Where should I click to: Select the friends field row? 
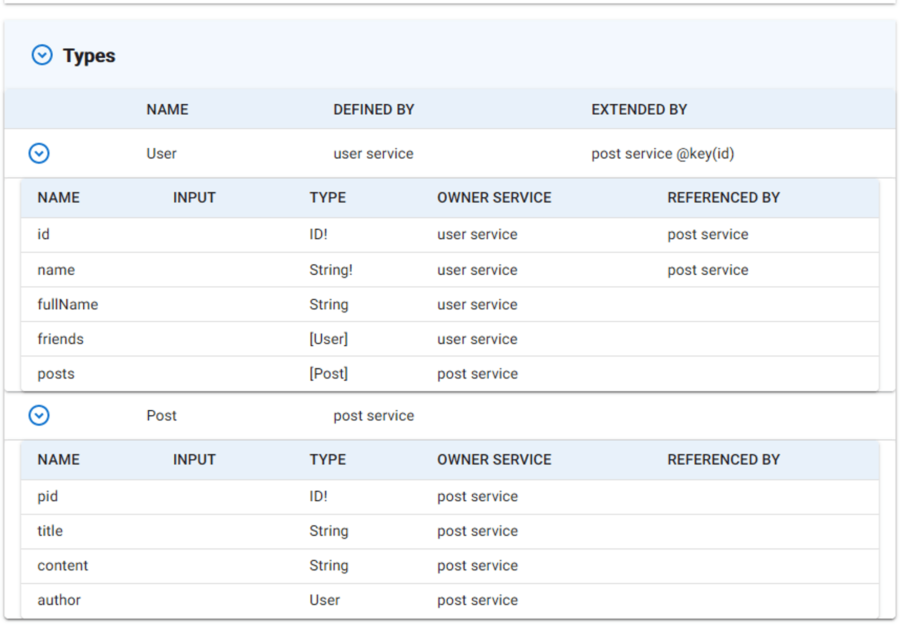point(450,339)
